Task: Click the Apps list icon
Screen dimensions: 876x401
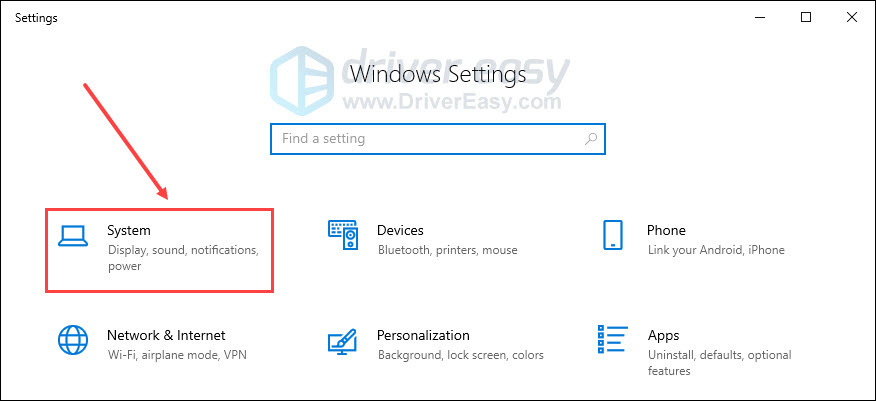Action: pyautogui.click(x=613, y=340)
